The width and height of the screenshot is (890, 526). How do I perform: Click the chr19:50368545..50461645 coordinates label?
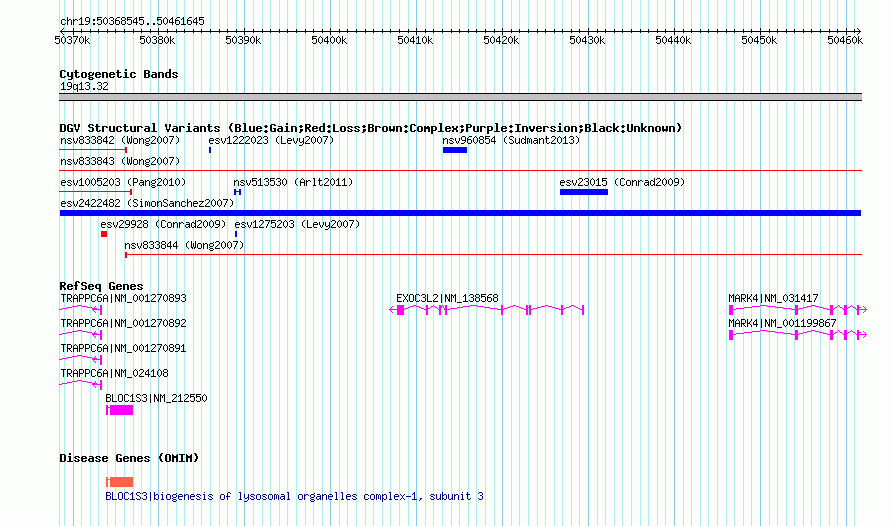tap(132, 21)
